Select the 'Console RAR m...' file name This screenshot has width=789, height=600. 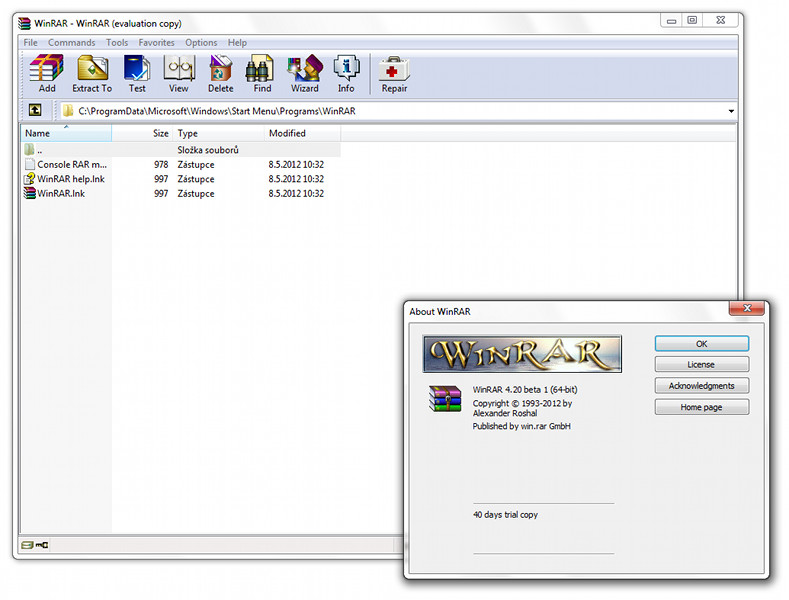pyautogui.click(x=72, y=165)
